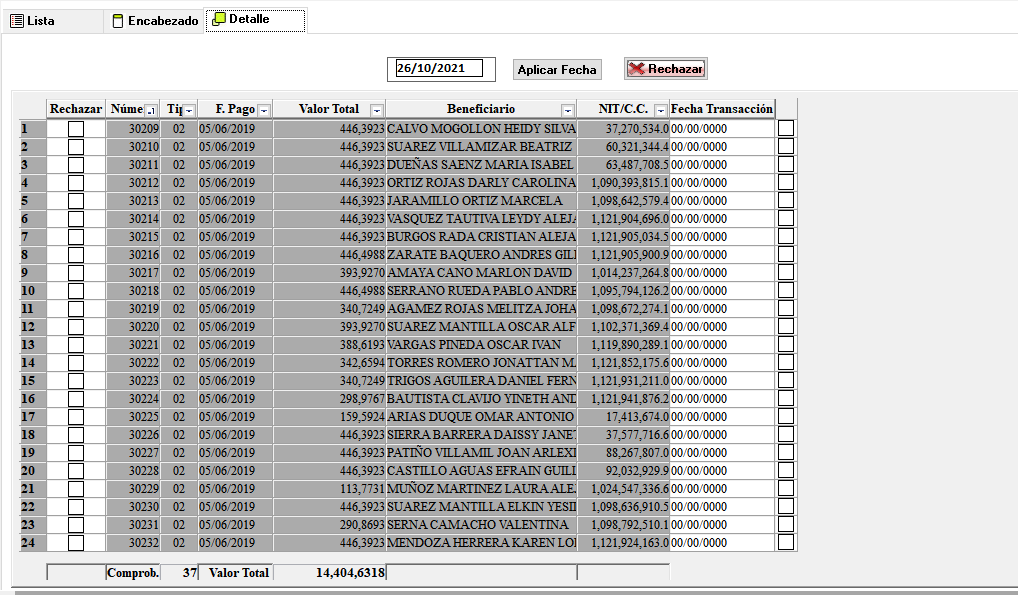Open the NIT/C.C. column filter dropdown
Image resolution: width=1018 pixels, height=595 pixels.
[x=661, y=110]
